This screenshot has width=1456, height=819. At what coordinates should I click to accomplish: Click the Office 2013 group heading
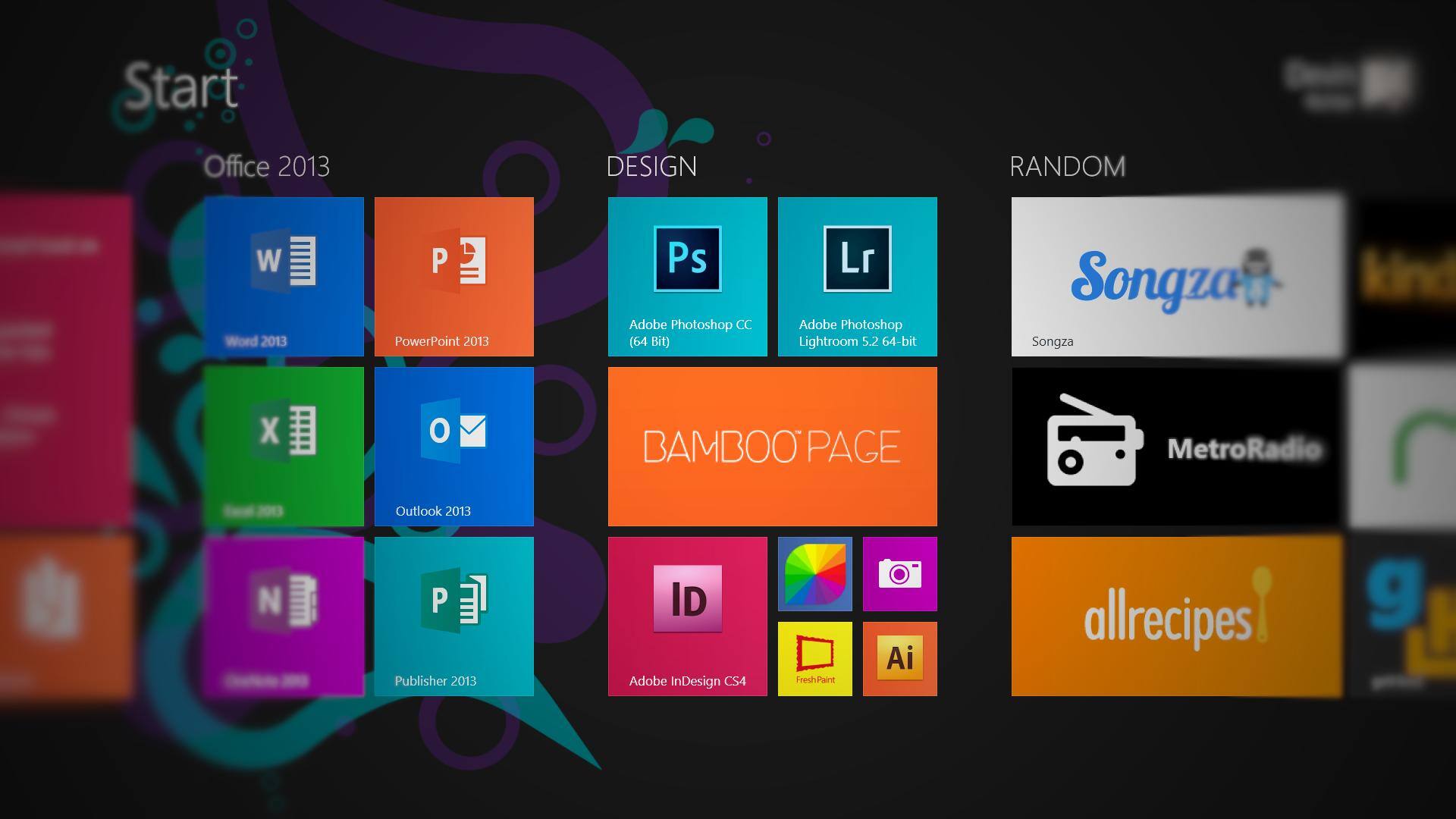tap(267, 167)
